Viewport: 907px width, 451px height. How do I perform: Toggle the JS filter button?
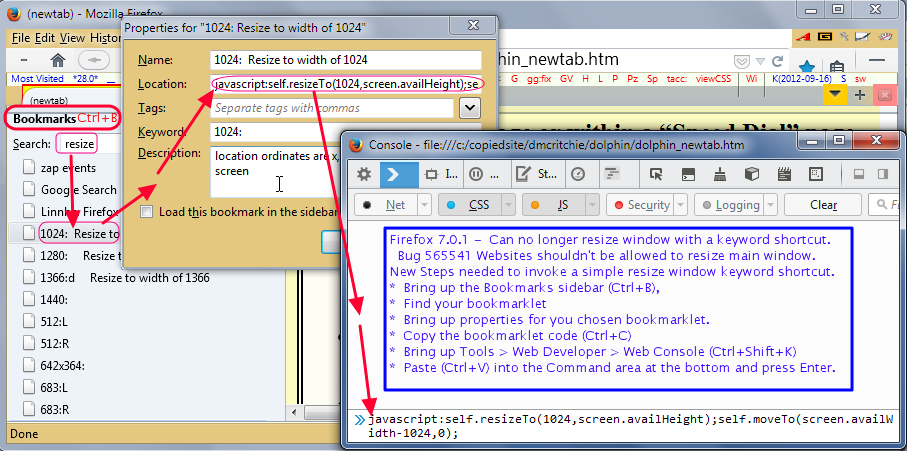(x=554, y=205)
